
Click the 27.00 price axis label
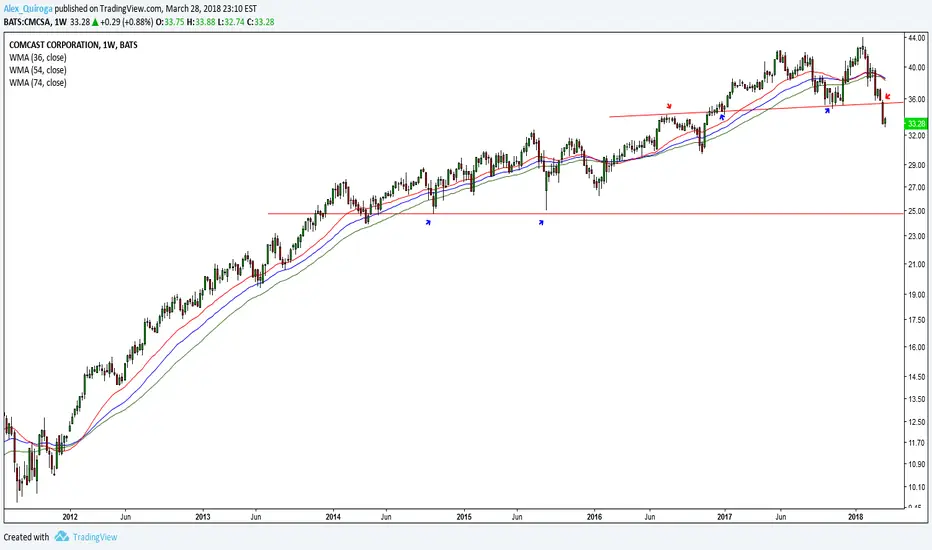(x=916, y=187)
